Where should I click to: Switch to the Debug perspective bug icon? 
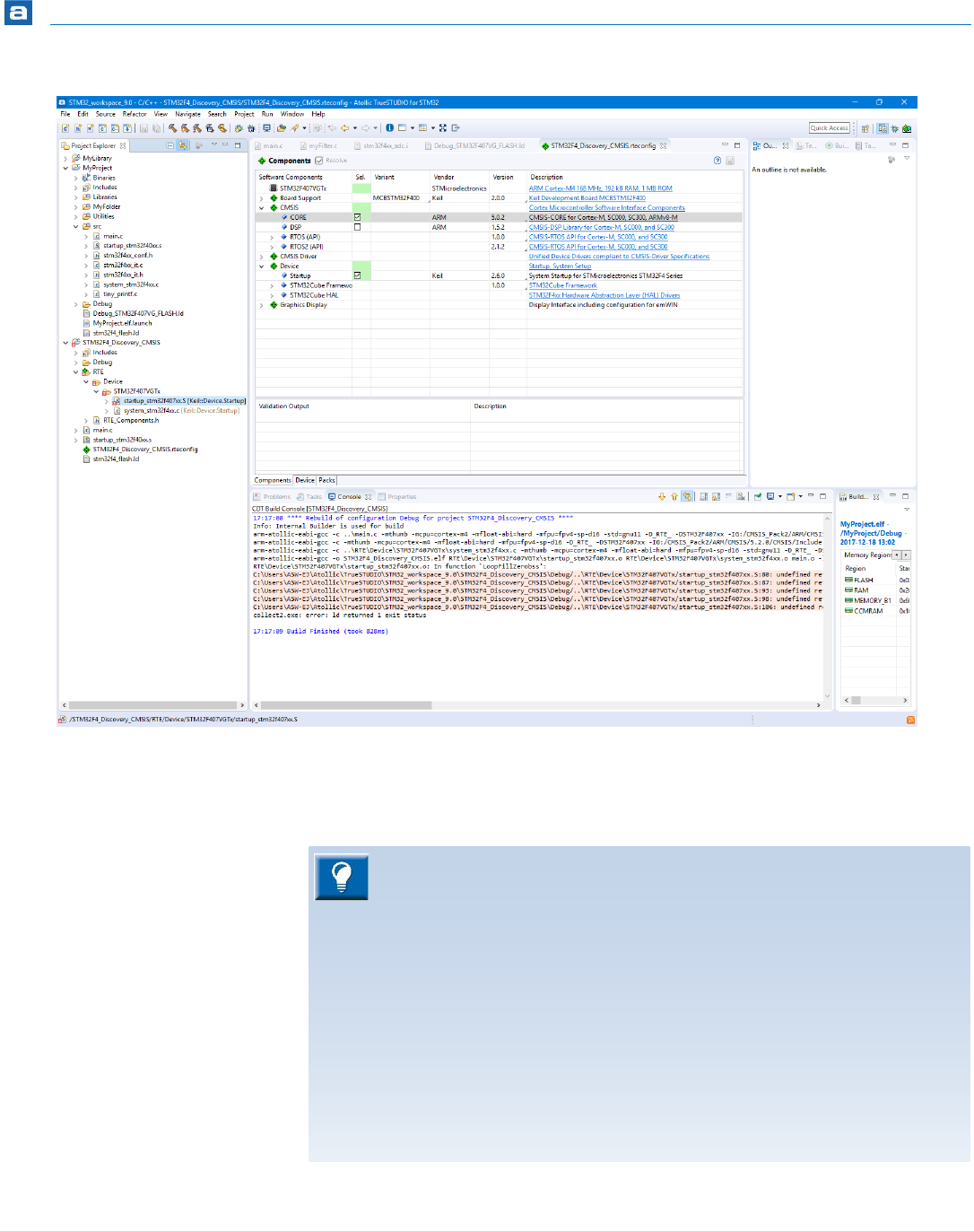895,128
